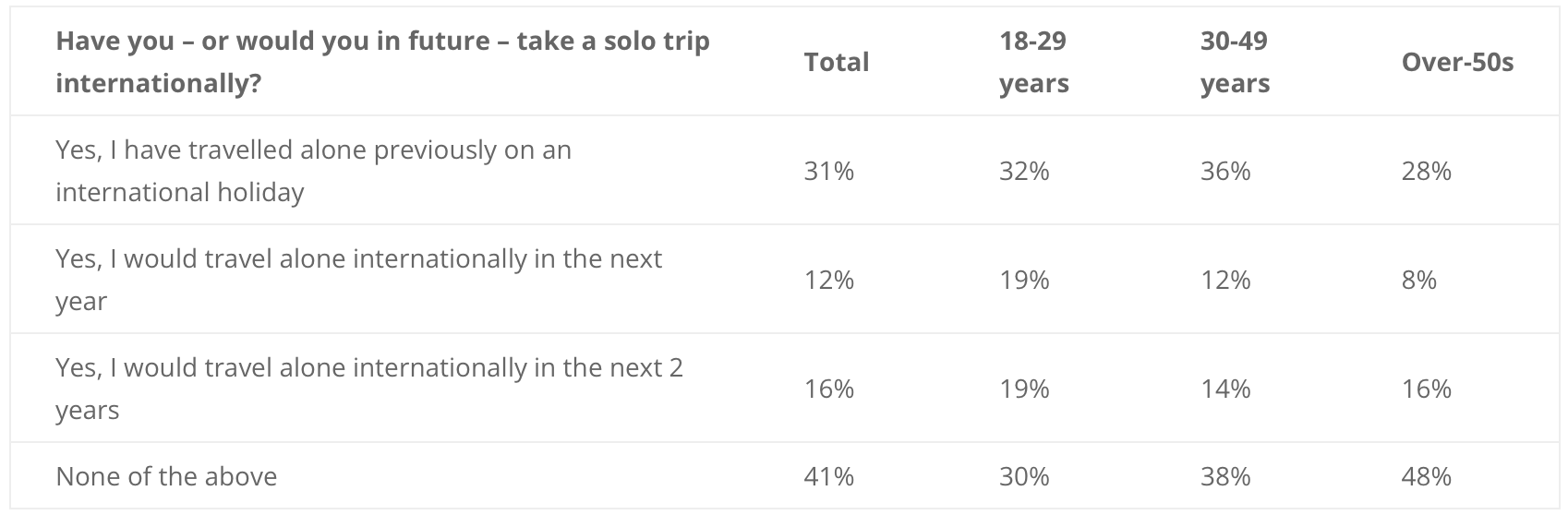Select the 30% cell for 18-29 years
The height and width of the screenshot is (515, 1568).
pyautogui.click(x=1024, y=476)
